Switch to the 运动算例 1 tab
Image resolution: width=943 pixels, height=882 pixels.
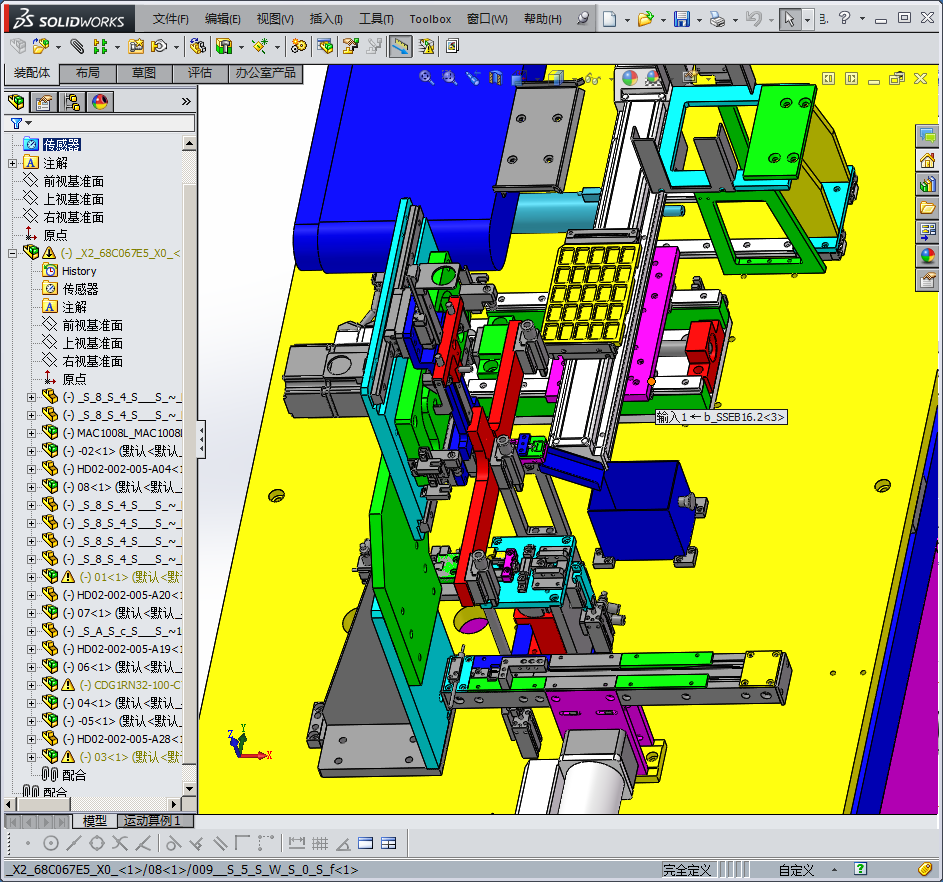tap(152, 820)
